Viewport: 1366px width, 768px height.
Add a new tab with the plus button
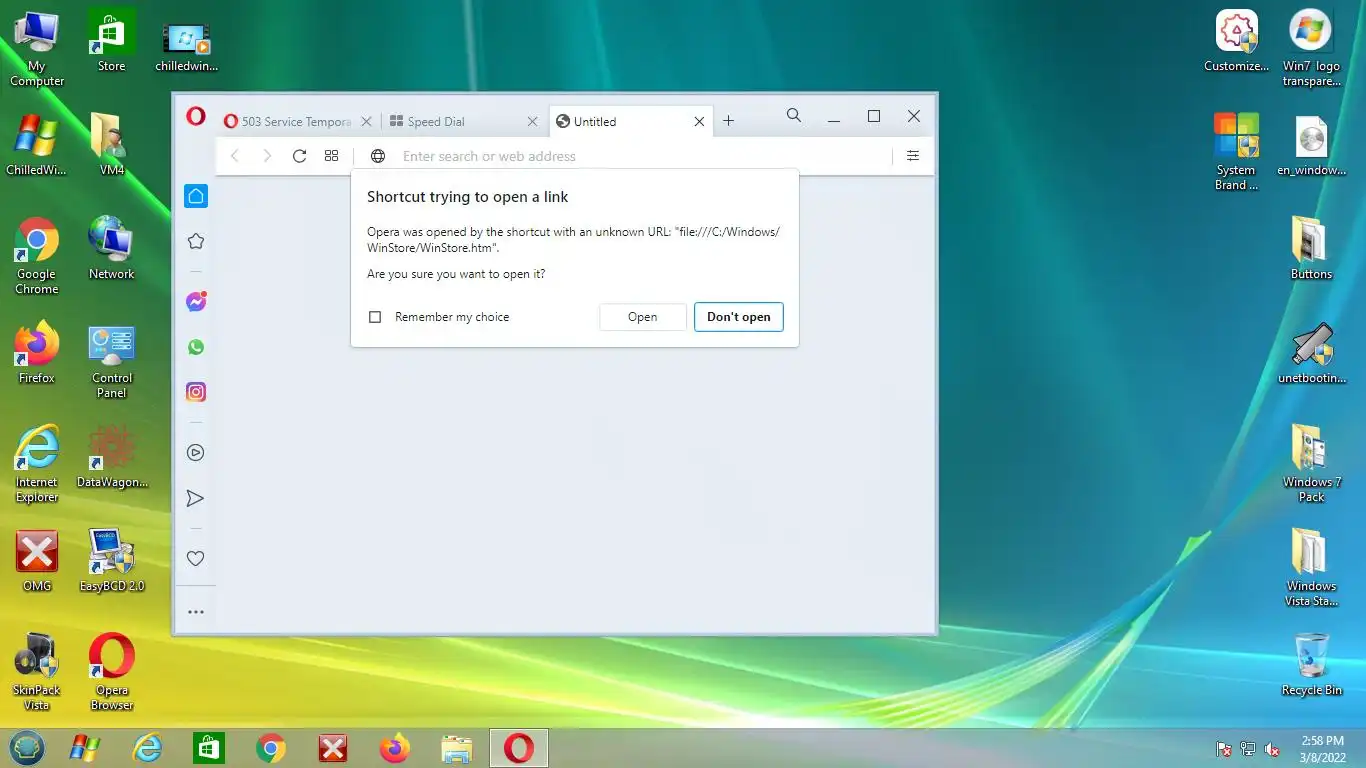[x=729, y=121]
